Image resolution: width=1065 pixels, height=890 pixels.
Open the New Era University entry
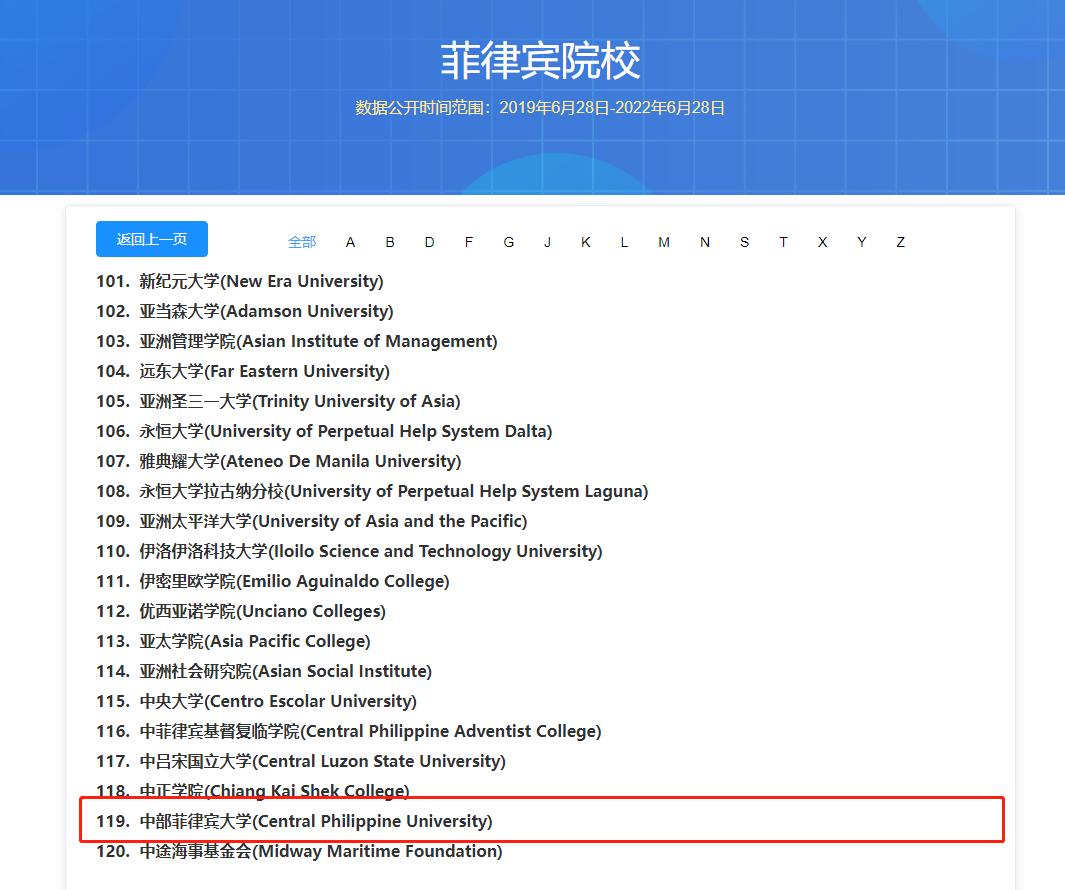250,281
